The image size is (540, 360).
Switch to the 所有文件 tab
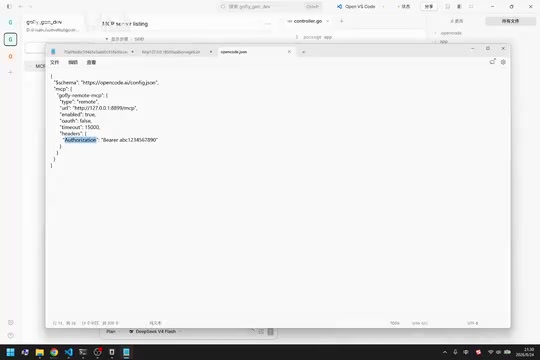[x=510, y=21]
